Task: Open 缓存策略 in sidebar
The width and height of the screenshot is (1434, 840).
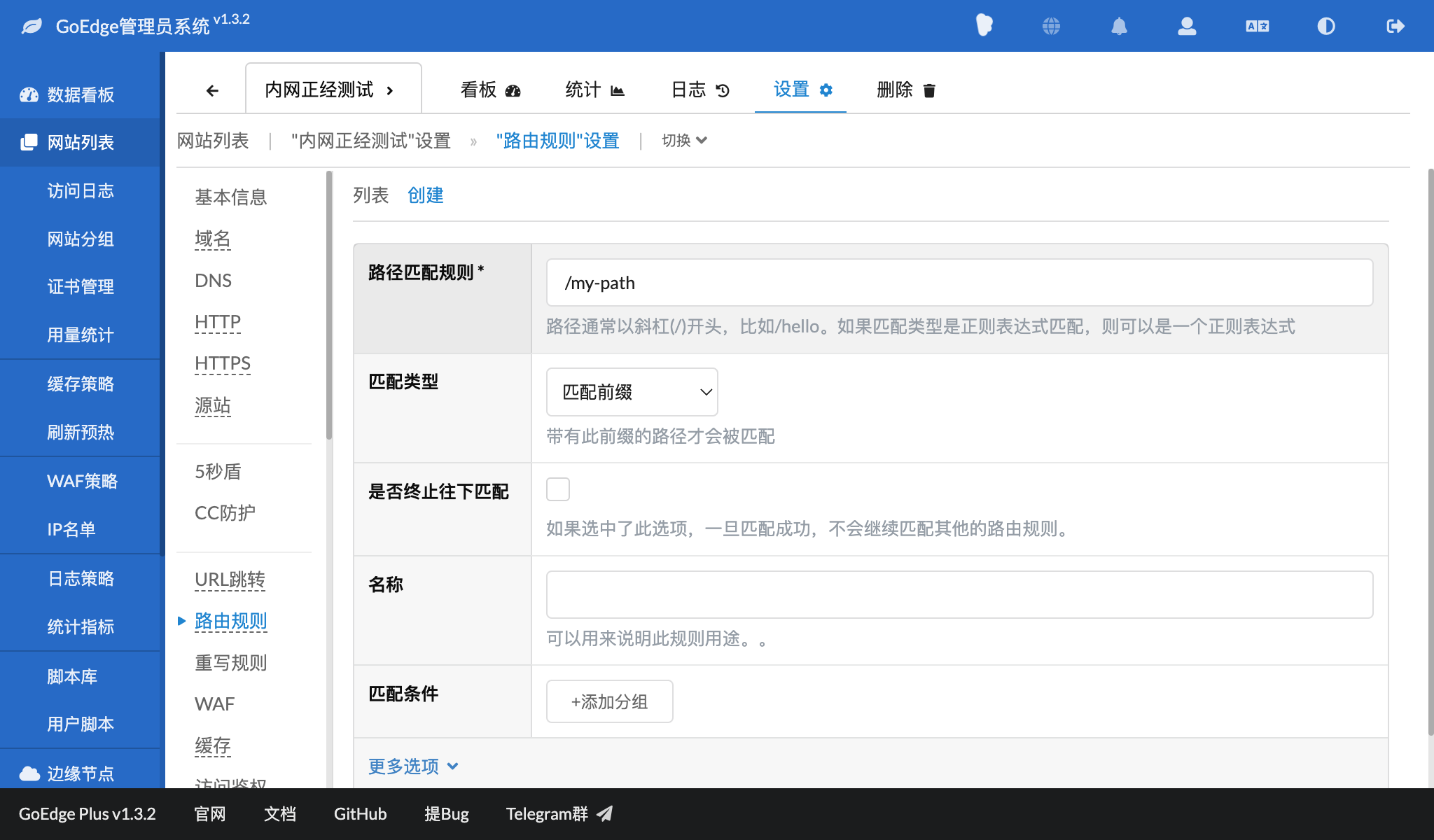Action: (81, 384)
